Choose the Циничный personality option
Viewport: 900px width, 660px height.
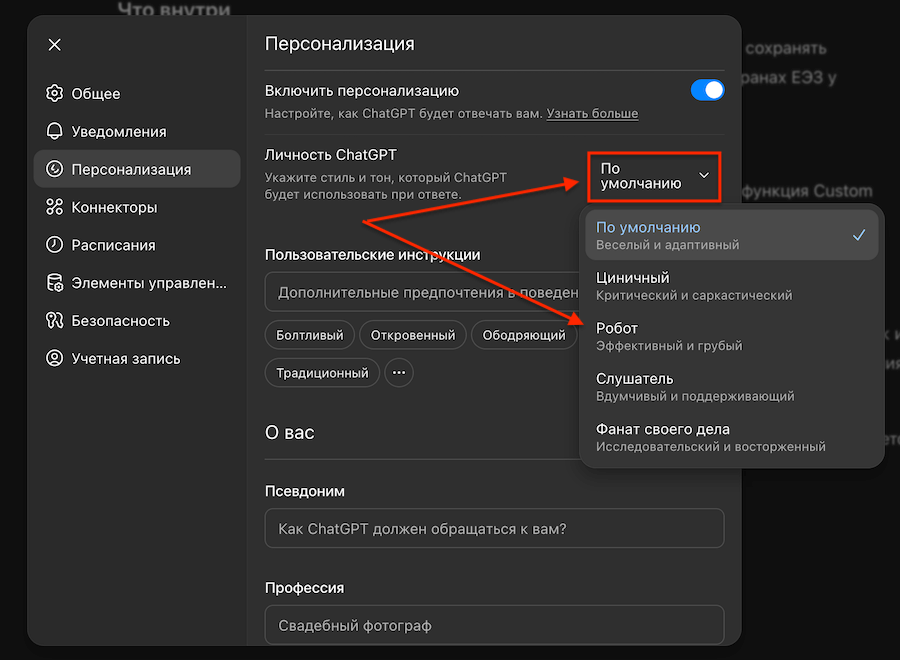(x=732, y=286)
